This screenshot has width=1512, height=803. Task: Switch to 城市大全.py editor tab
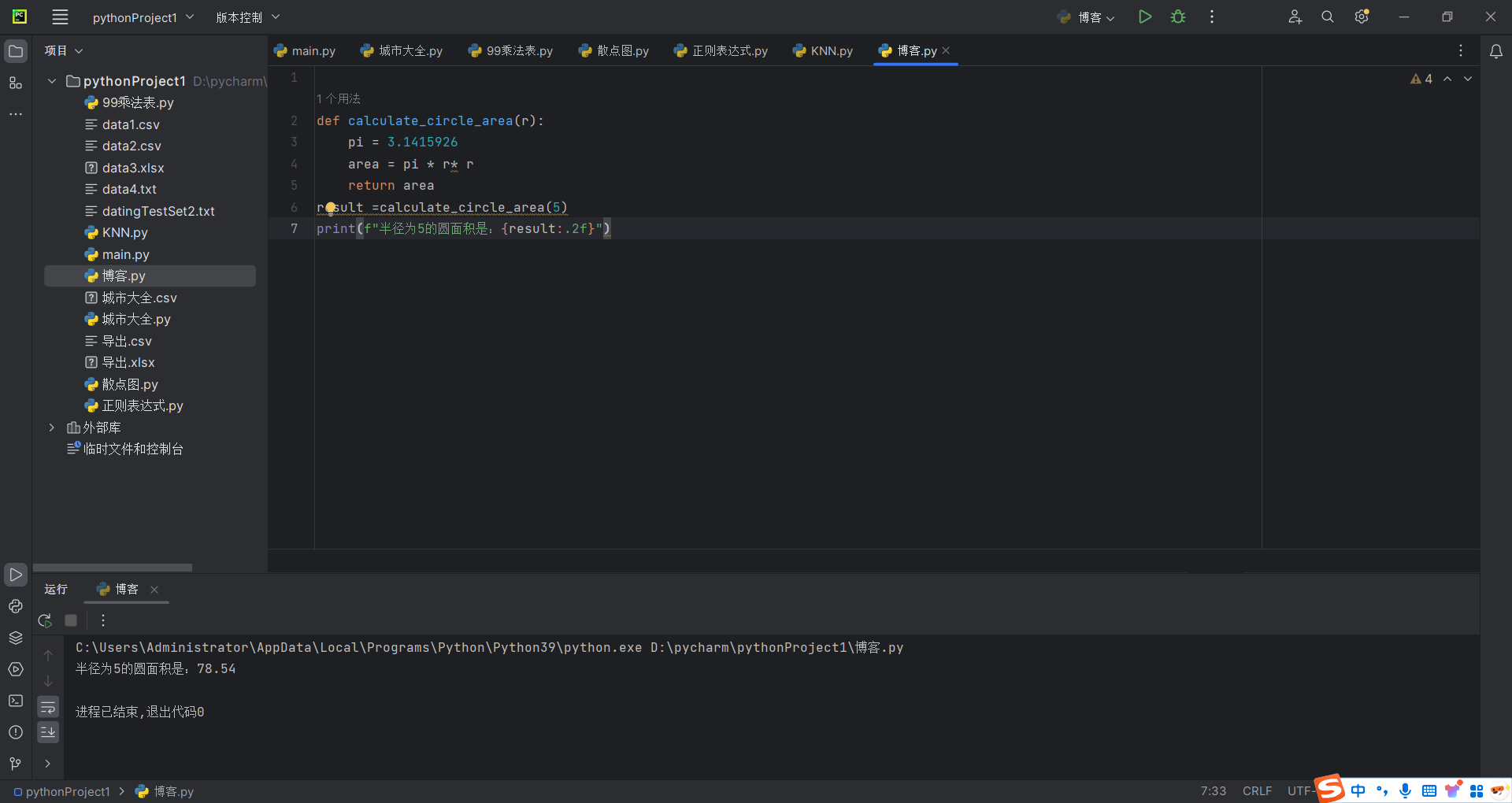[402, 50]
